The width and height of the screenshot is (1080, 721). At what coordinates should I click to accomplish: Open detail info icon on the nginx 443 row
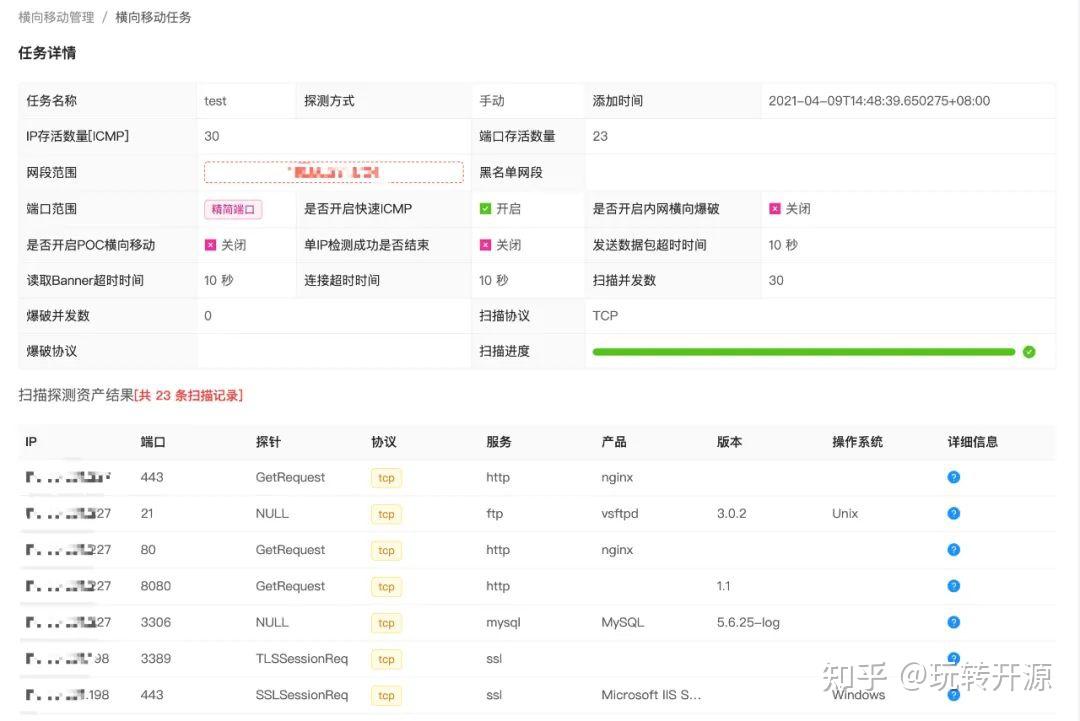(953, 477)
